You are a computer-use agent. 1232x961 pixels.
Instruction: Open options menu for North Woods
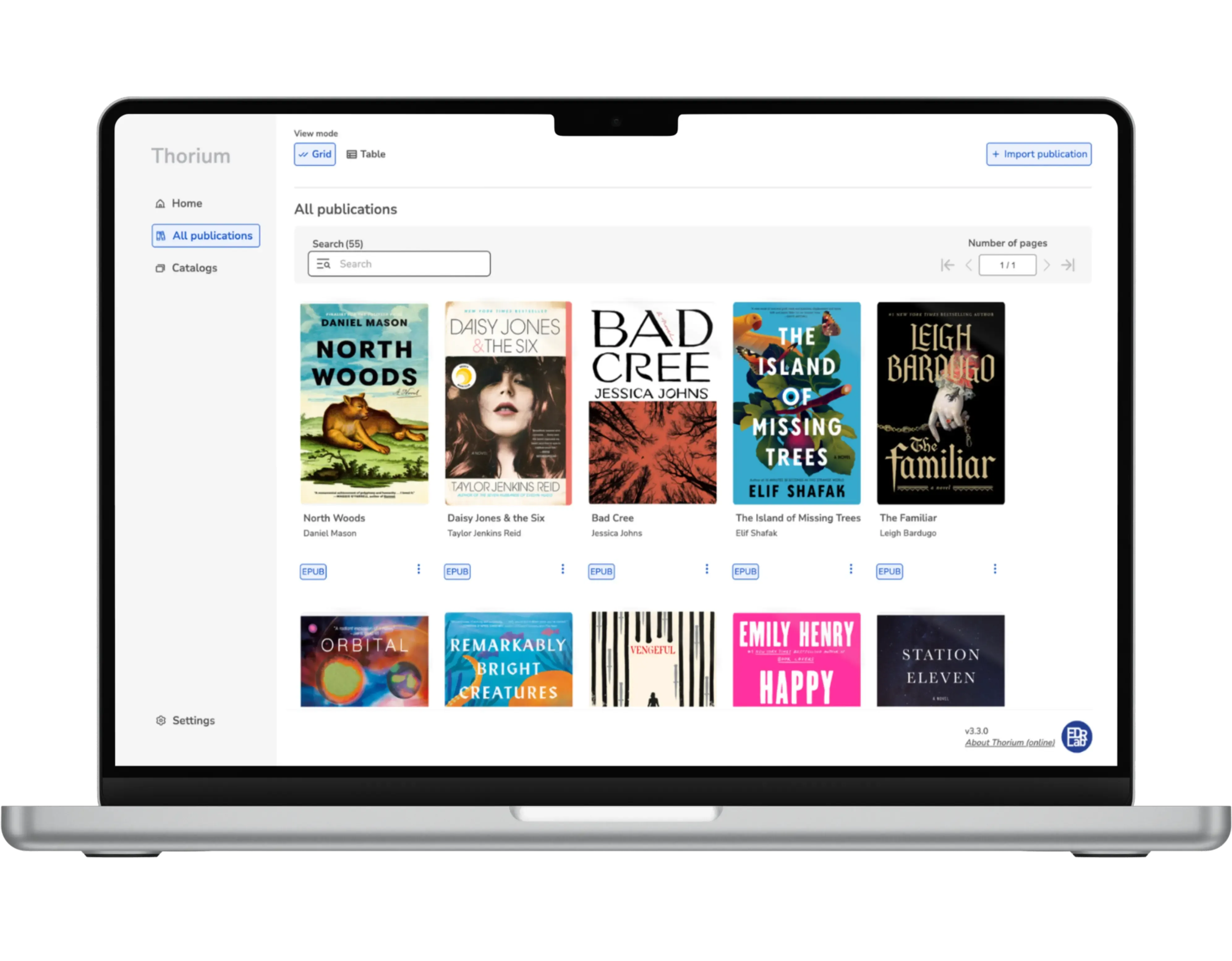click(419, 569)
